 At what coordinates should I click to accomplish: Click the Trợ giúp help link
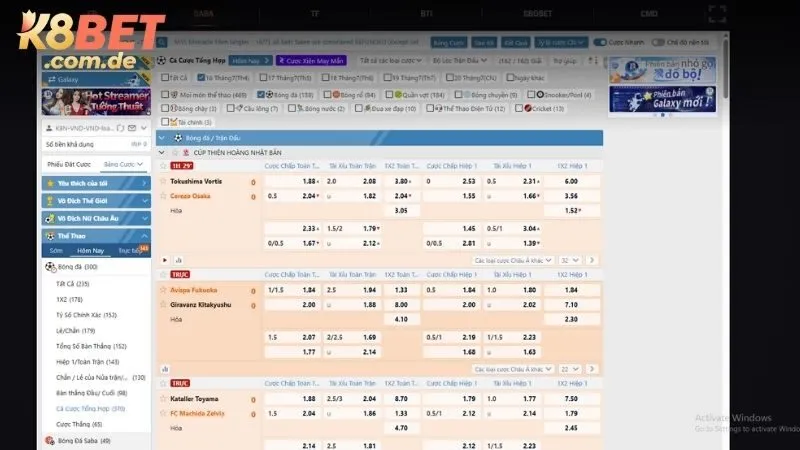click(x=565, y=61)
